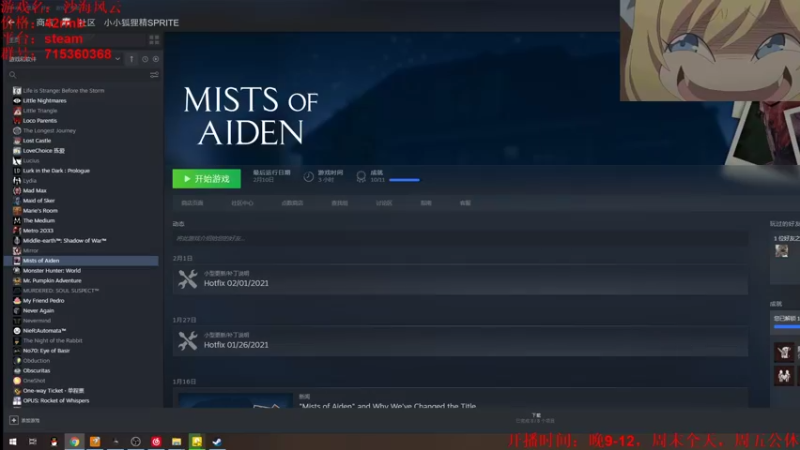Open the friend avatar in friends-who-played panel

click(x=781, y=251)
